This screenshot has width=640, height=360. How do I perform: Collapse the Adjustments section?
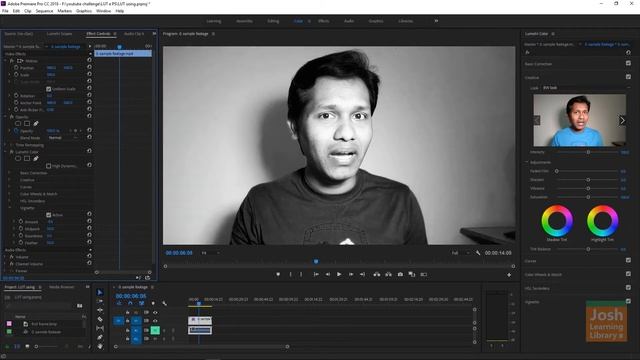(527, 162)
